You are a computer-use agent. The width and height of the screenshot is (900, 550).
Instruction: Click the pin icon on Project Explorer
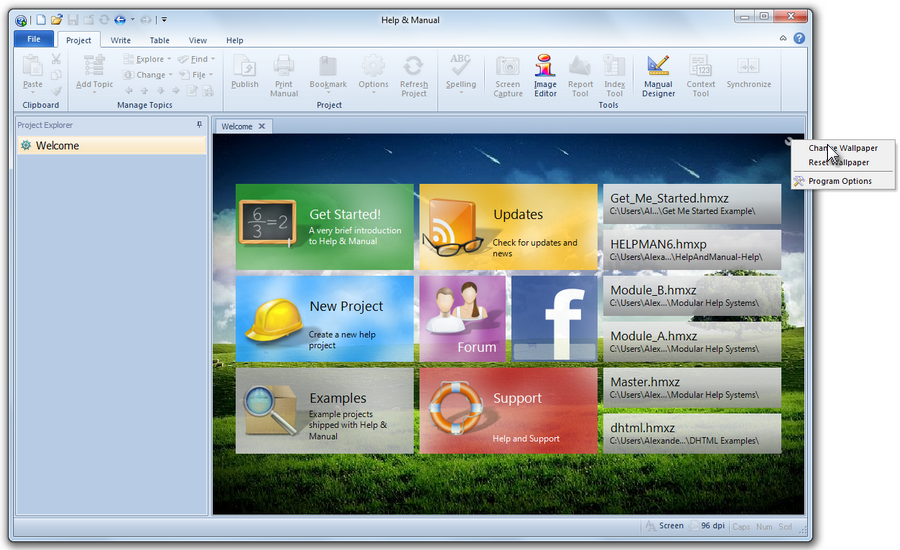coord(199,125)
